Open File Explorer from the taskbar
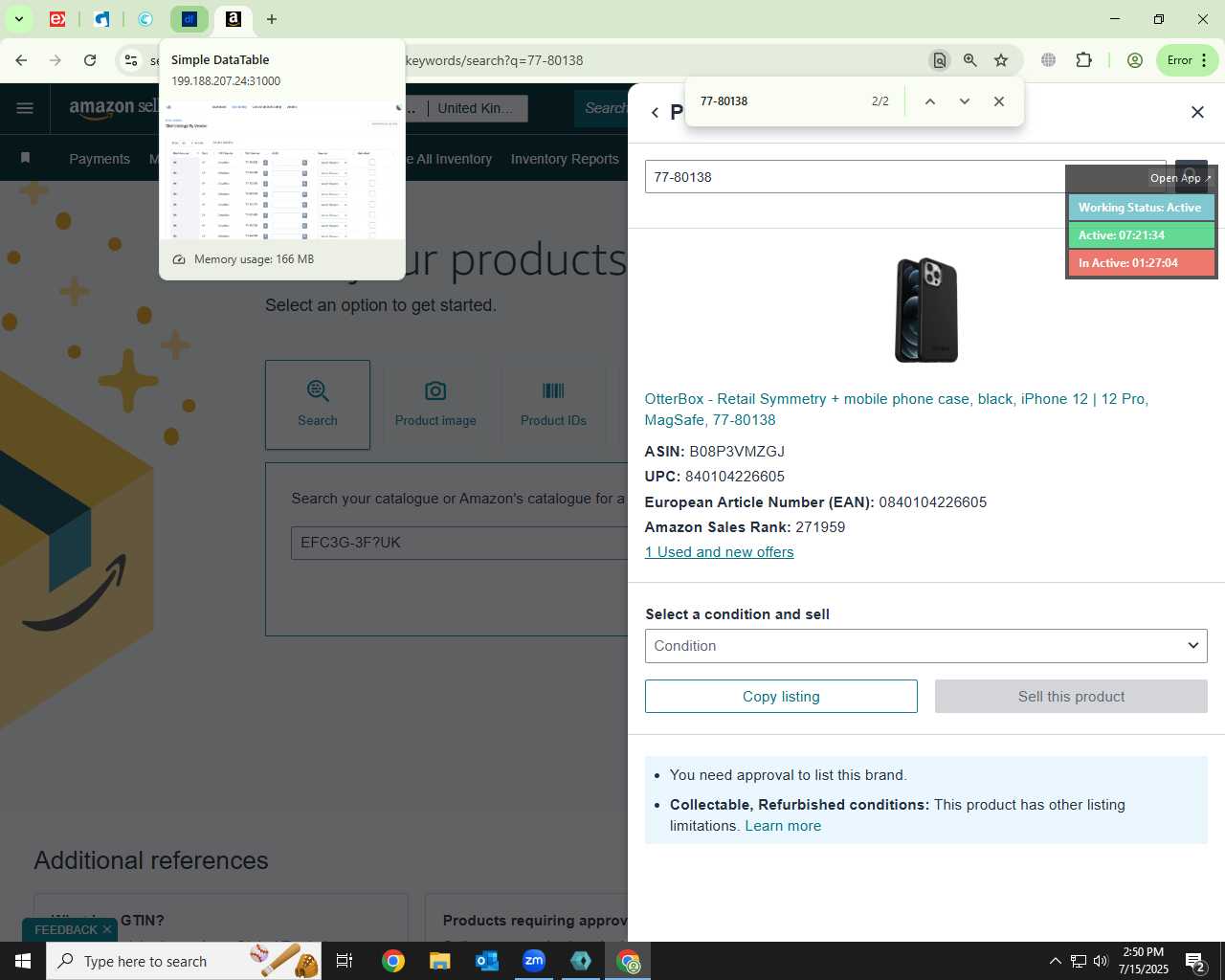This screenshot has height=980, width=1225. coord(439,961)
